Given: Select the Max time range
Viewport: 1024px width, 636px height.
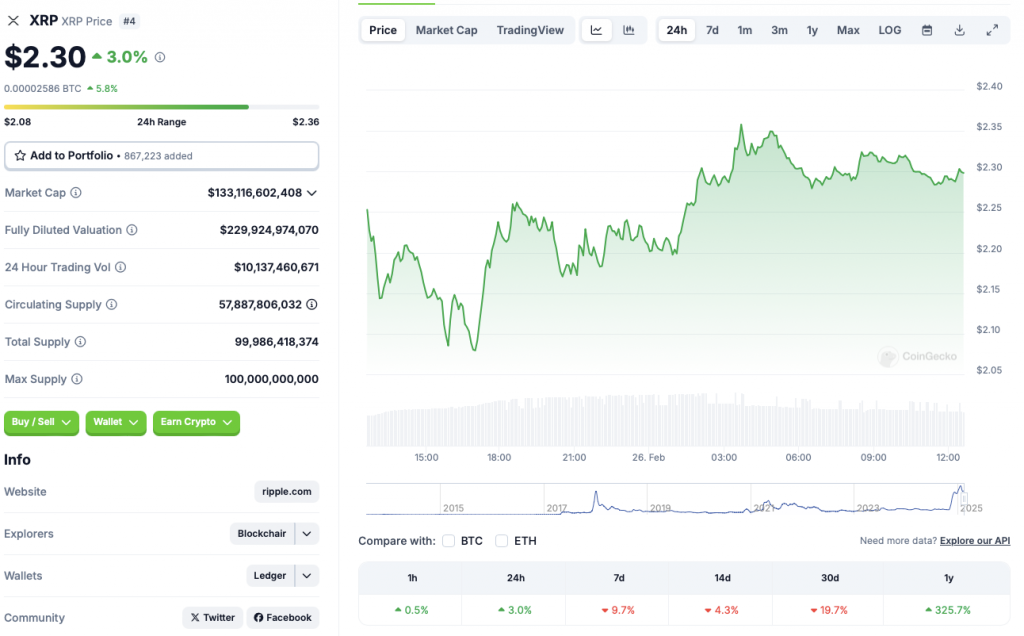Looking at the screenshot, I should pos(848,30).
